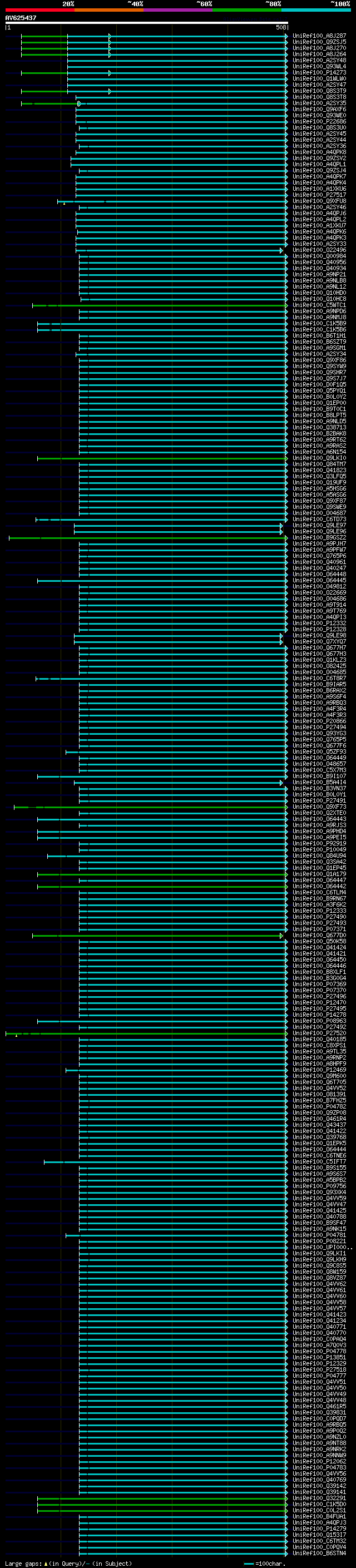Screen dimensions: 356x1568
Task: Click the green alignment bar for UniRef100_B9GSZ2
Action: [149, 538]
